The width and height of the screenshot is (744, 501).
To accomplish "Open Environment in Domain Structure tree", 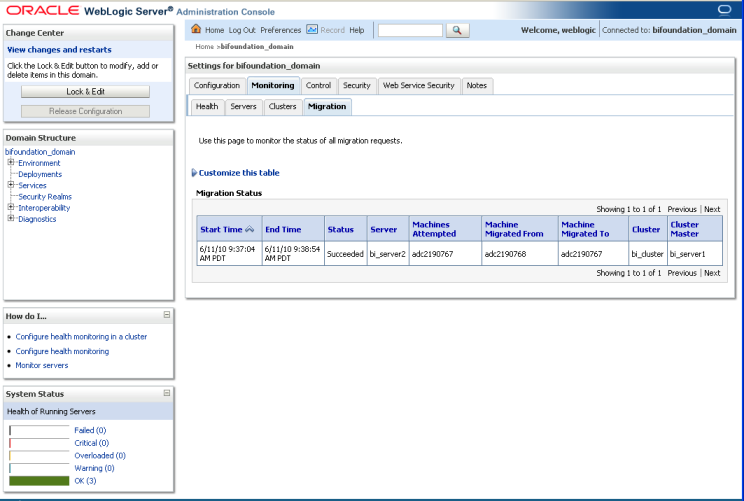I will coord(39,163).
